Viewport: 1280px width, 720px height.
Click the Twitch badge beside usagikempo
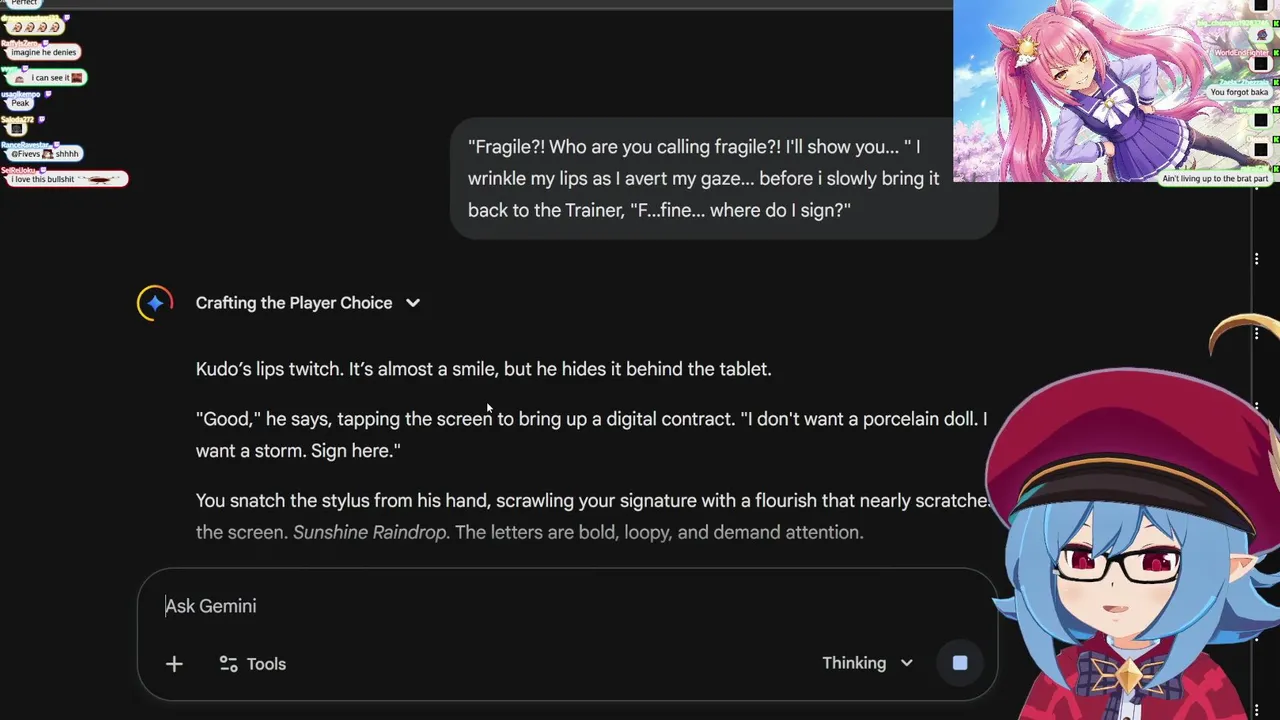tap(48, 94)
